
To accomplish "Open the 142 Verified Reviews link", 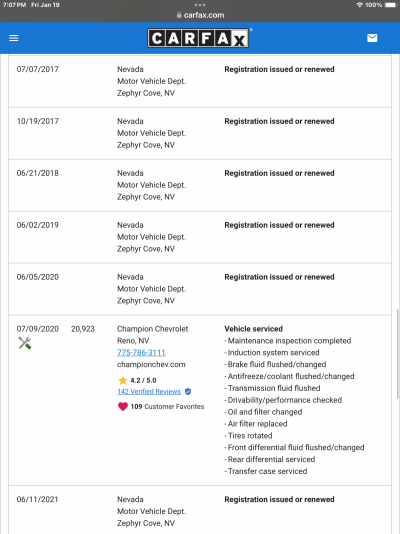I will click(149, 392).
